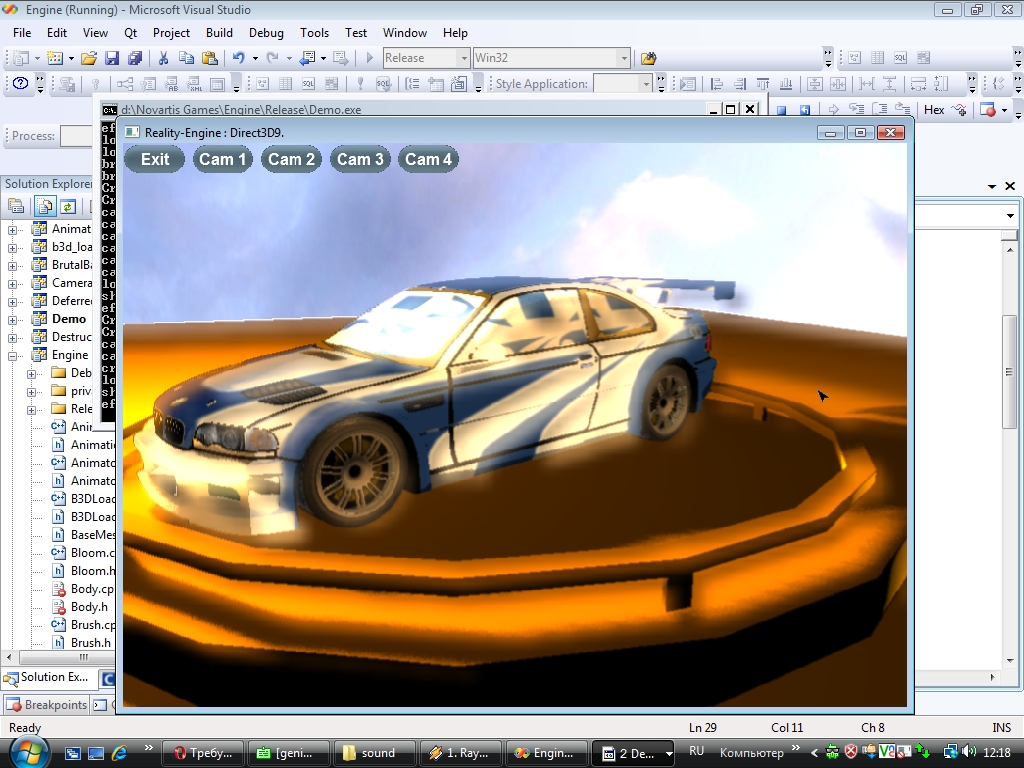The image size is (1024, 768).
Task: Open the Build menu
Action: point(219,33)
